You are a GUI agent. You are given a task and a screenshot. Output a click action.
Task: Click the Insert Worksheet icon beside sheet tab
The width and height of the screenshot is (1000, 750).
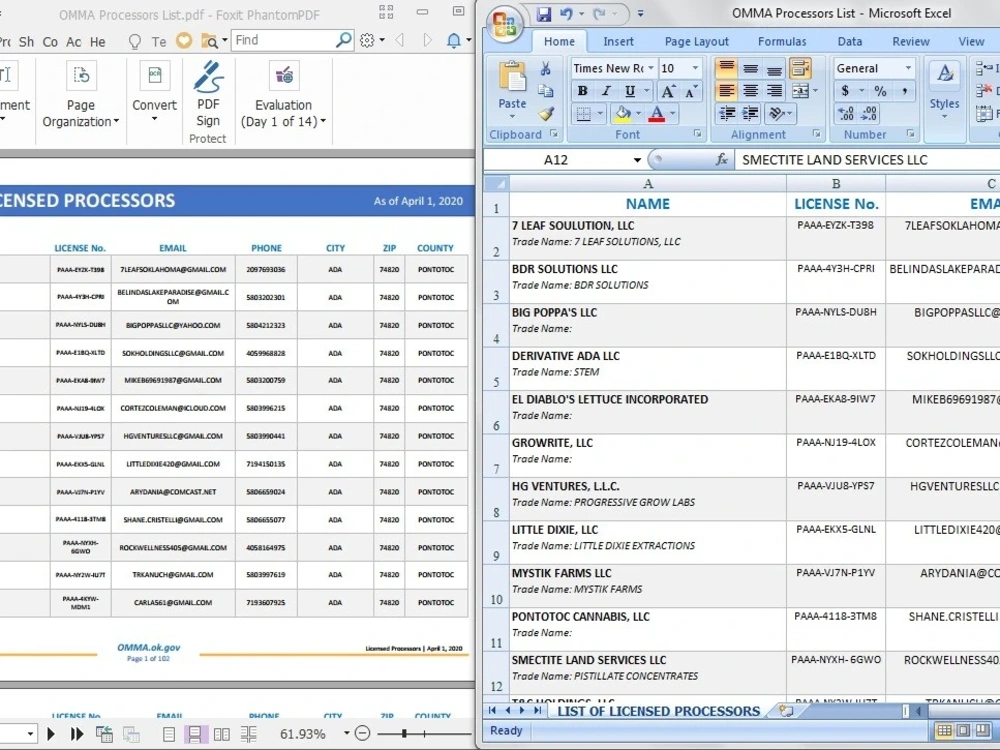click(786, 710)
